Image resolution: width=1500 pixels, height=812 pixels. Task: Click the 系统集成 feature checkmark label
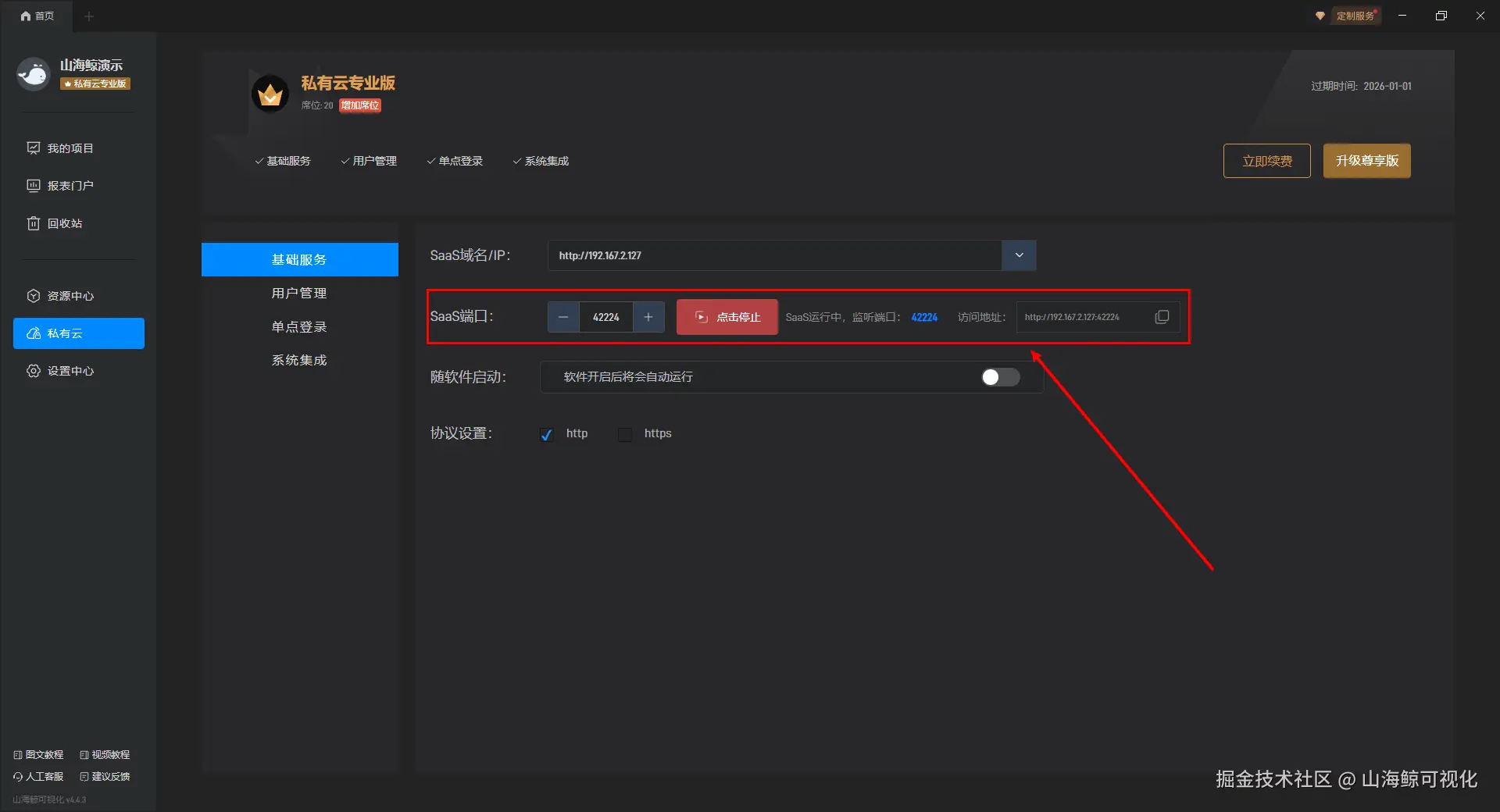coord(541,161)
